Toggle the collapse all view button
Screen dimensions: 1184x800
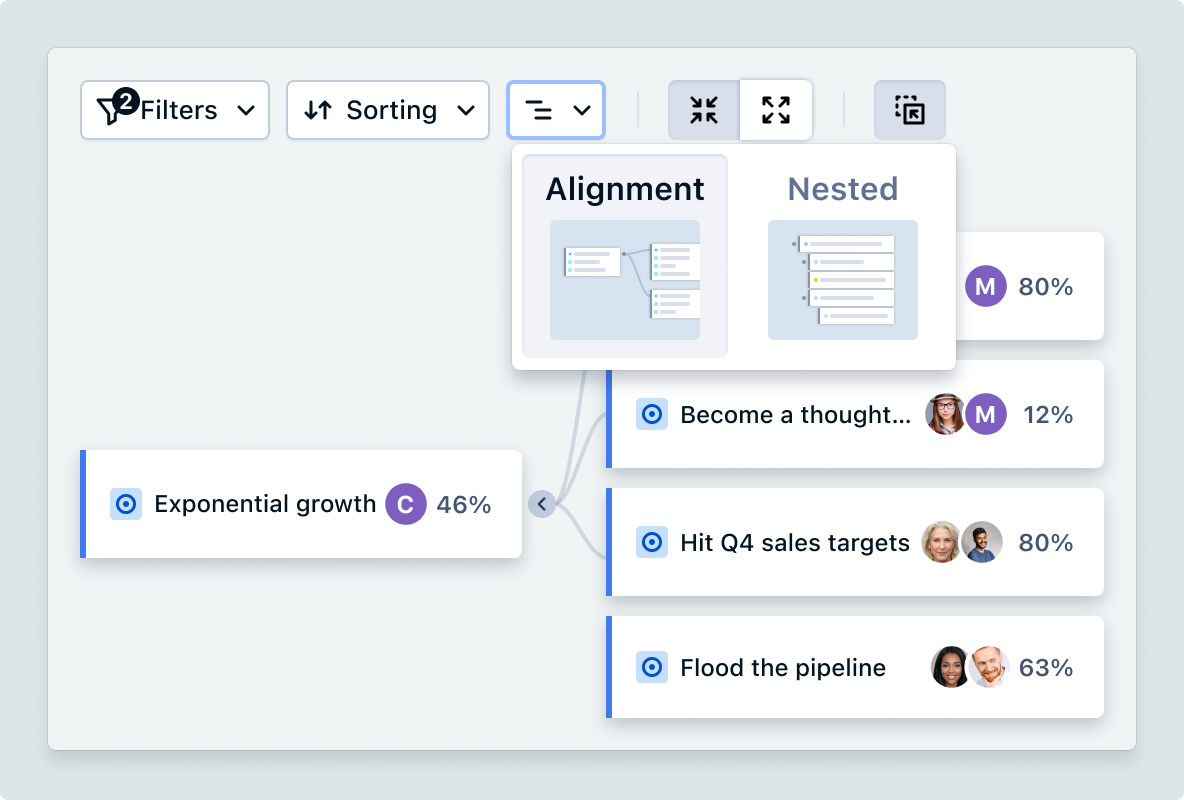click(x=704, y=110)
